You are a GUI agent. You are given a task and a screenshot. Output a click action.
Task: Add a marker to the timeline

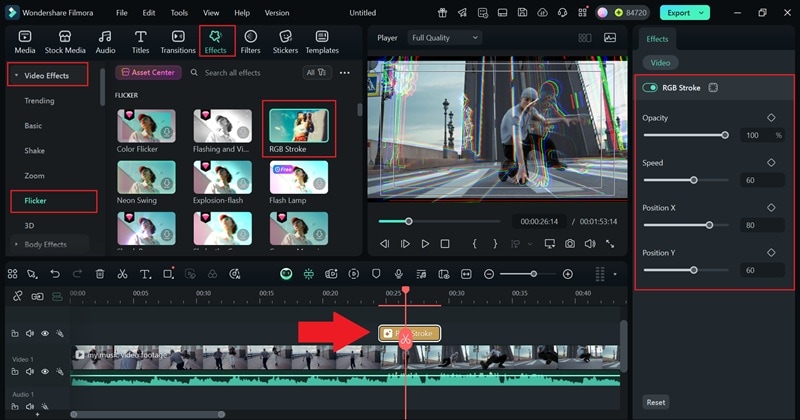(x=376, y=274)
